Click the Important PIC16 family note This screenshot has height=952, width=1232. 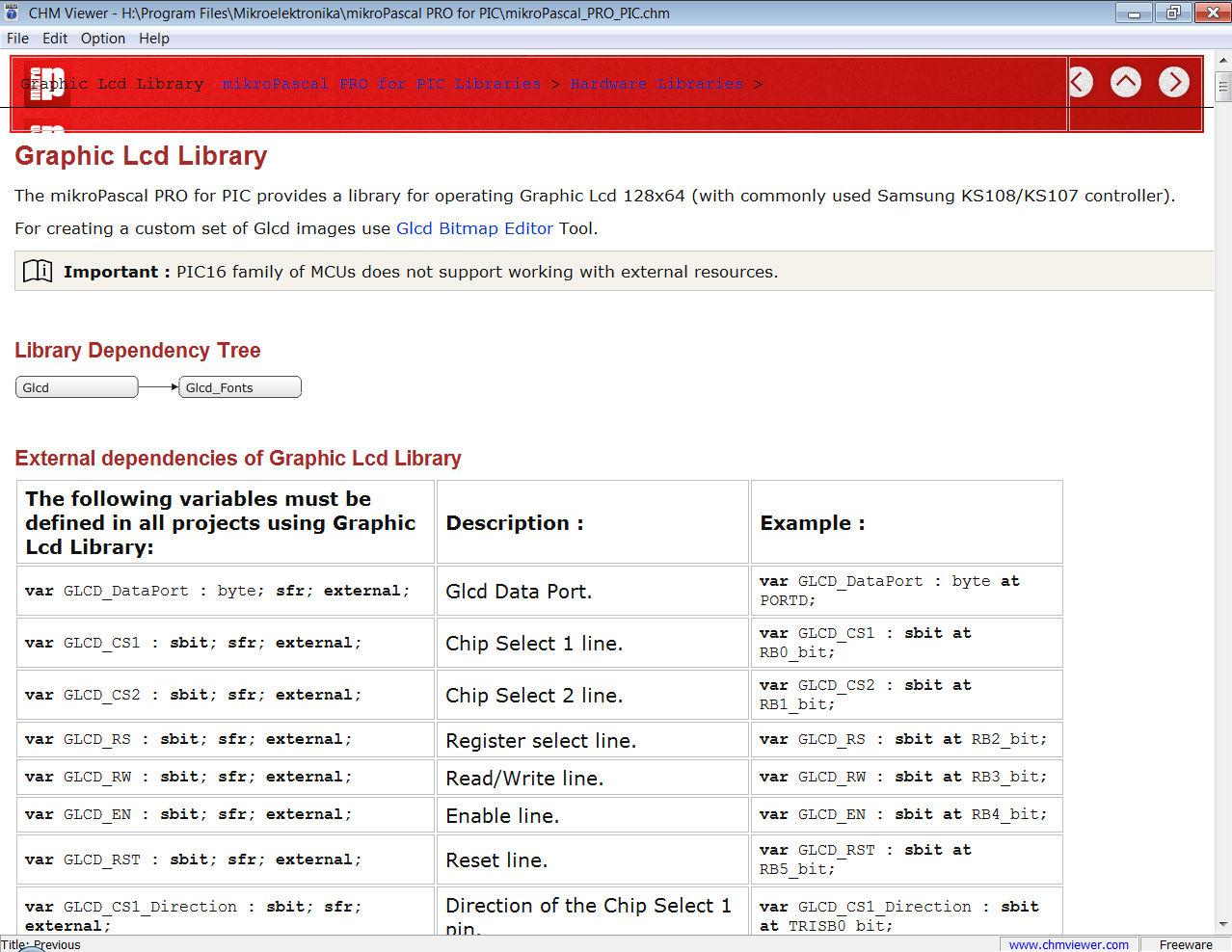pyautogui.click(x=614, y=271)
